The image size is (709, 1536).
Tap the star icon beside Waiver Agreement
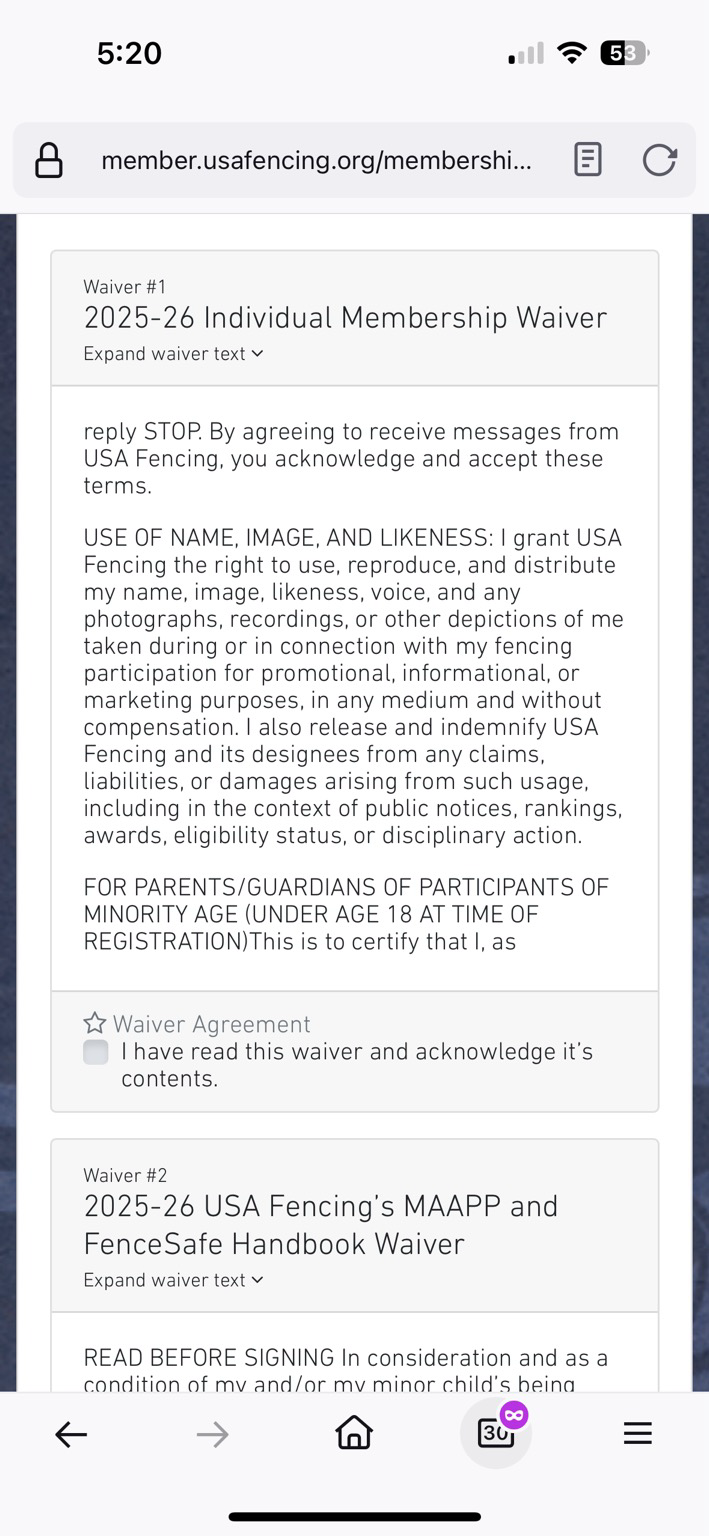(x=95, y=1023)
